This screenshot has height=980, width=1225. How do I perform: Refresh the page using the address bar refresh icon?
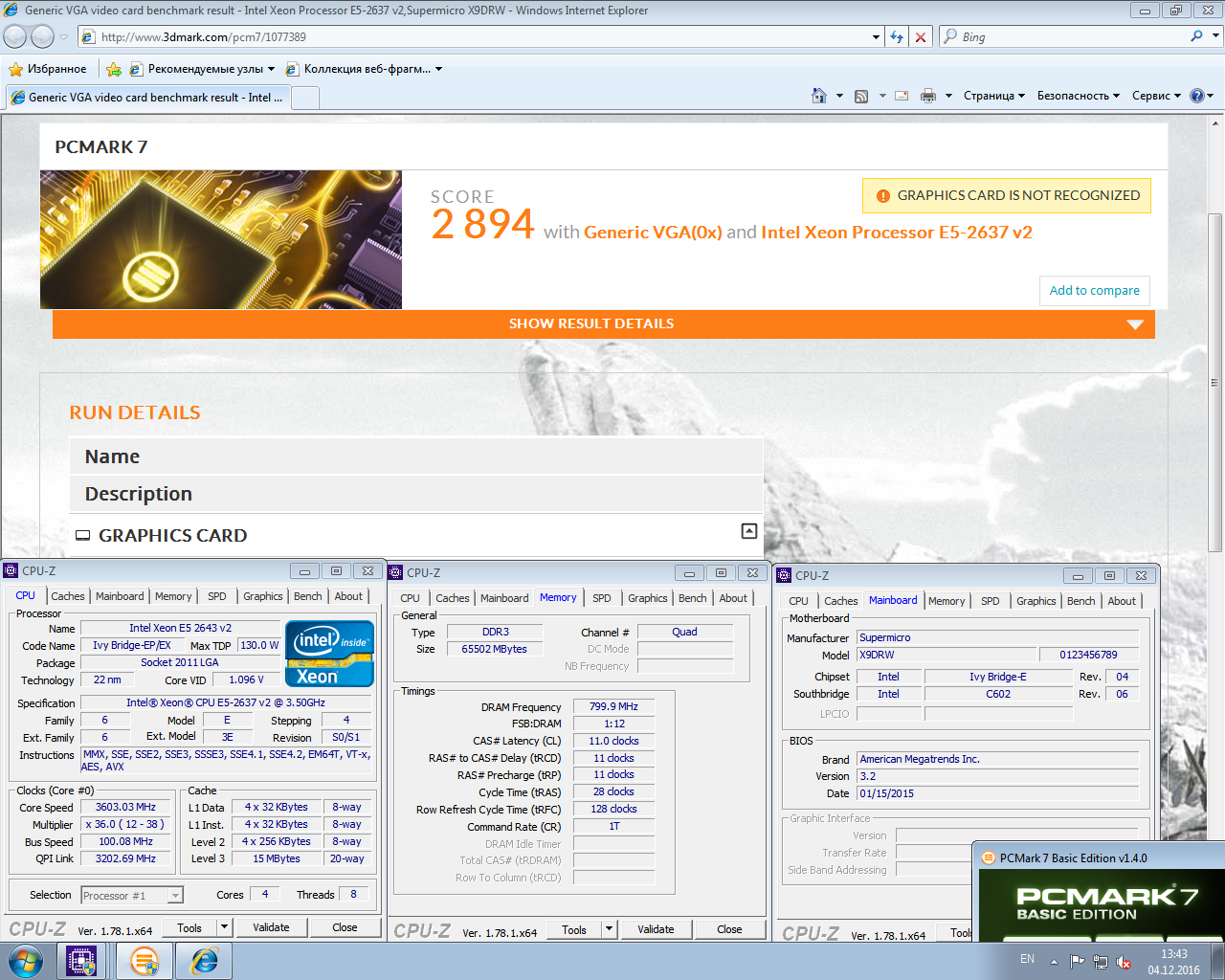click(897, 36)
